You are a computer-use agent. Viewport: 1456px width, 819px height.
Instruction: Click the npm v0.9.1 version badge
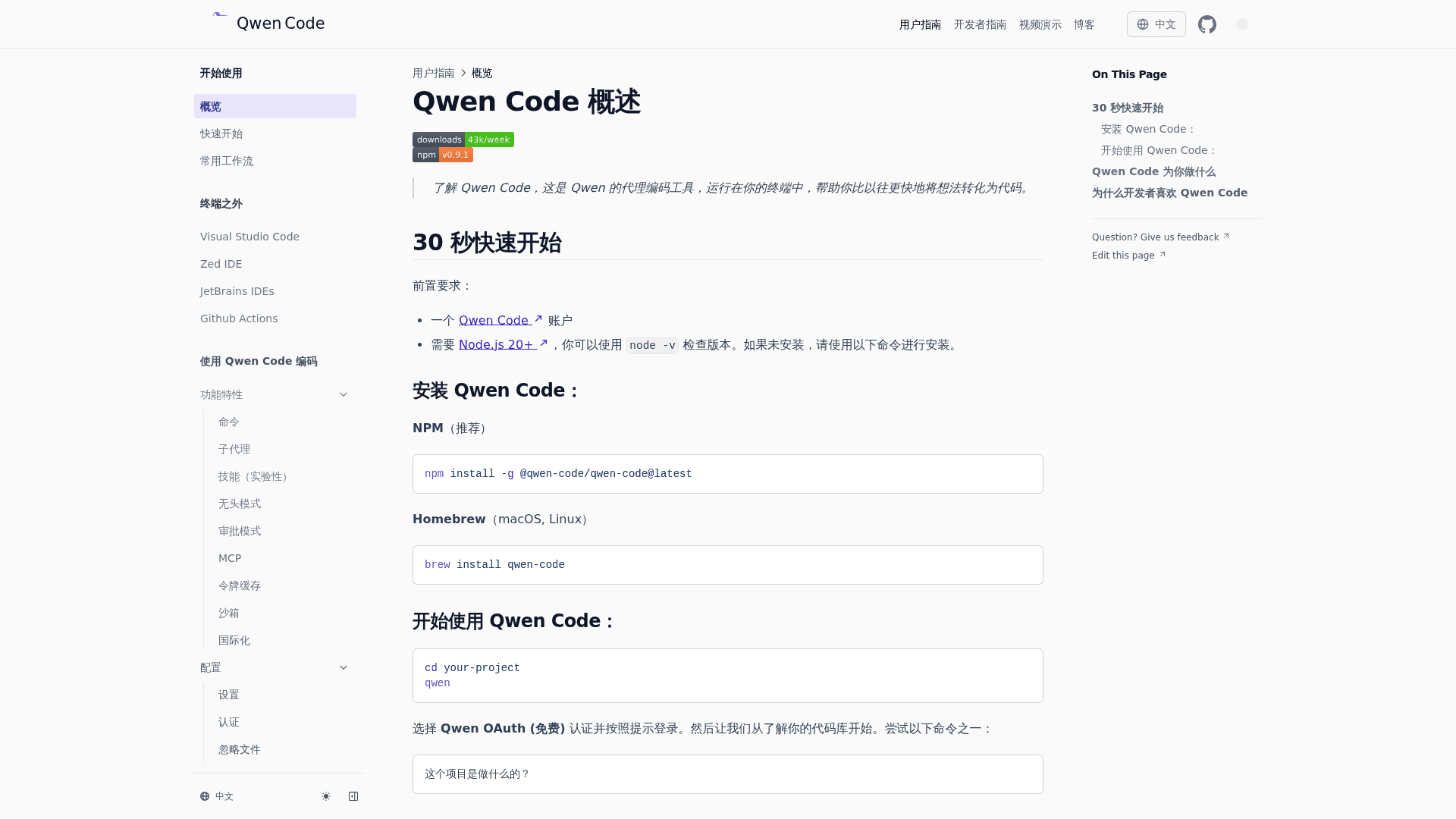[442, 155]
